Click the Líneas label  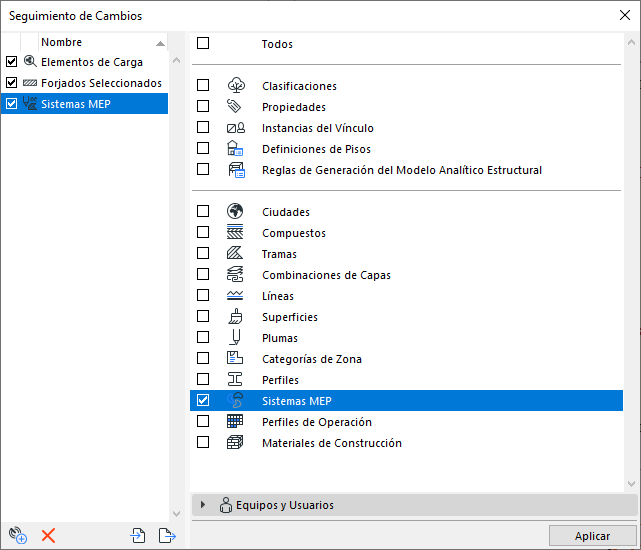(x=278, y=296)
